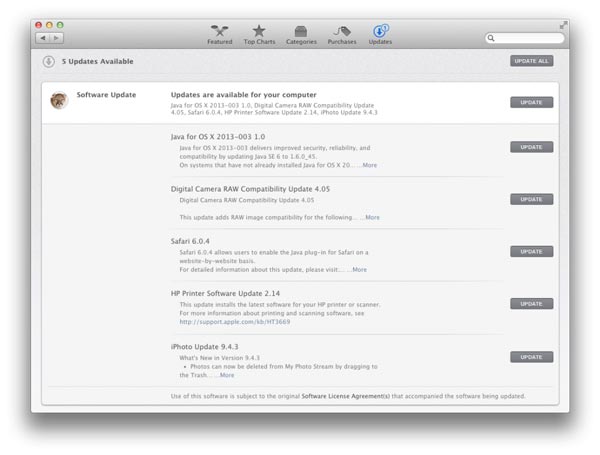This screenshot has height=455, width=600.
Task: Update Java for OS X 2013-003
Action: 531,147
